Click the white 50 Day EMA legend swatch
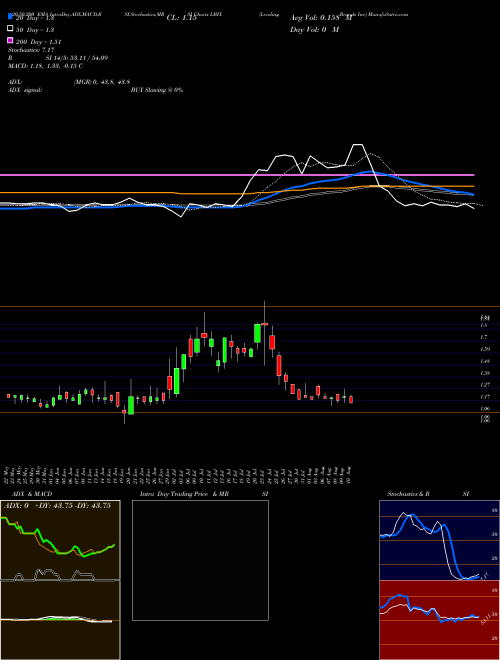This screenshot has height=660, width=500. pyautogui.click(x=11, y=29)
